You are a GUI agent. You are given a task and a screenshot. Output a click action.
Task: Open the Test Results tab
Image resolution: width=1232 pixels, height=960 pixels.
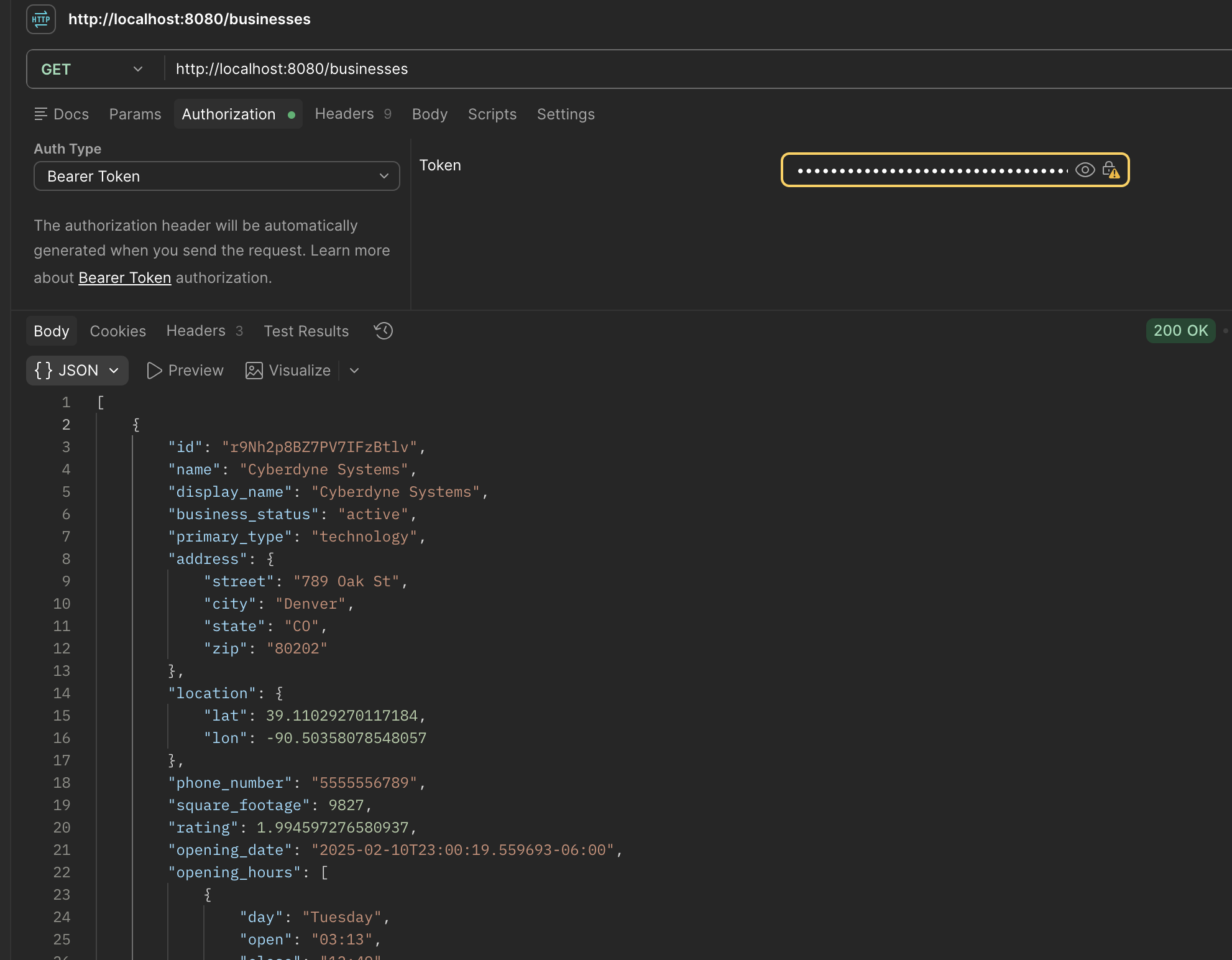306,331
